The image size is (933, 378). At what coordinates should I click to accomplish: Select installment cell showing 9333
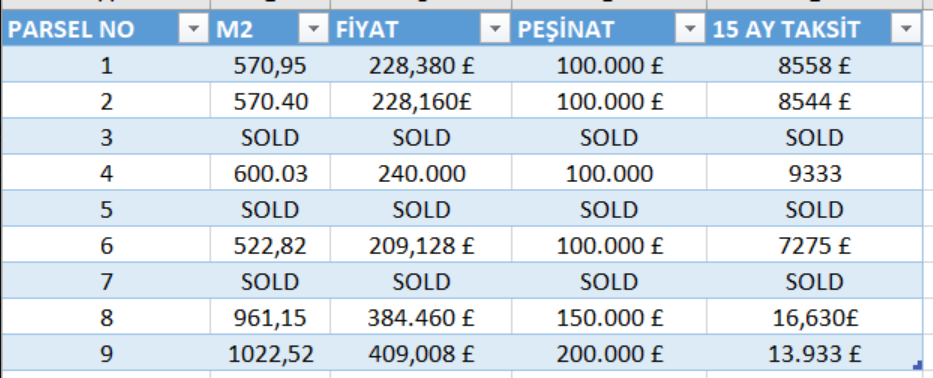814,173
